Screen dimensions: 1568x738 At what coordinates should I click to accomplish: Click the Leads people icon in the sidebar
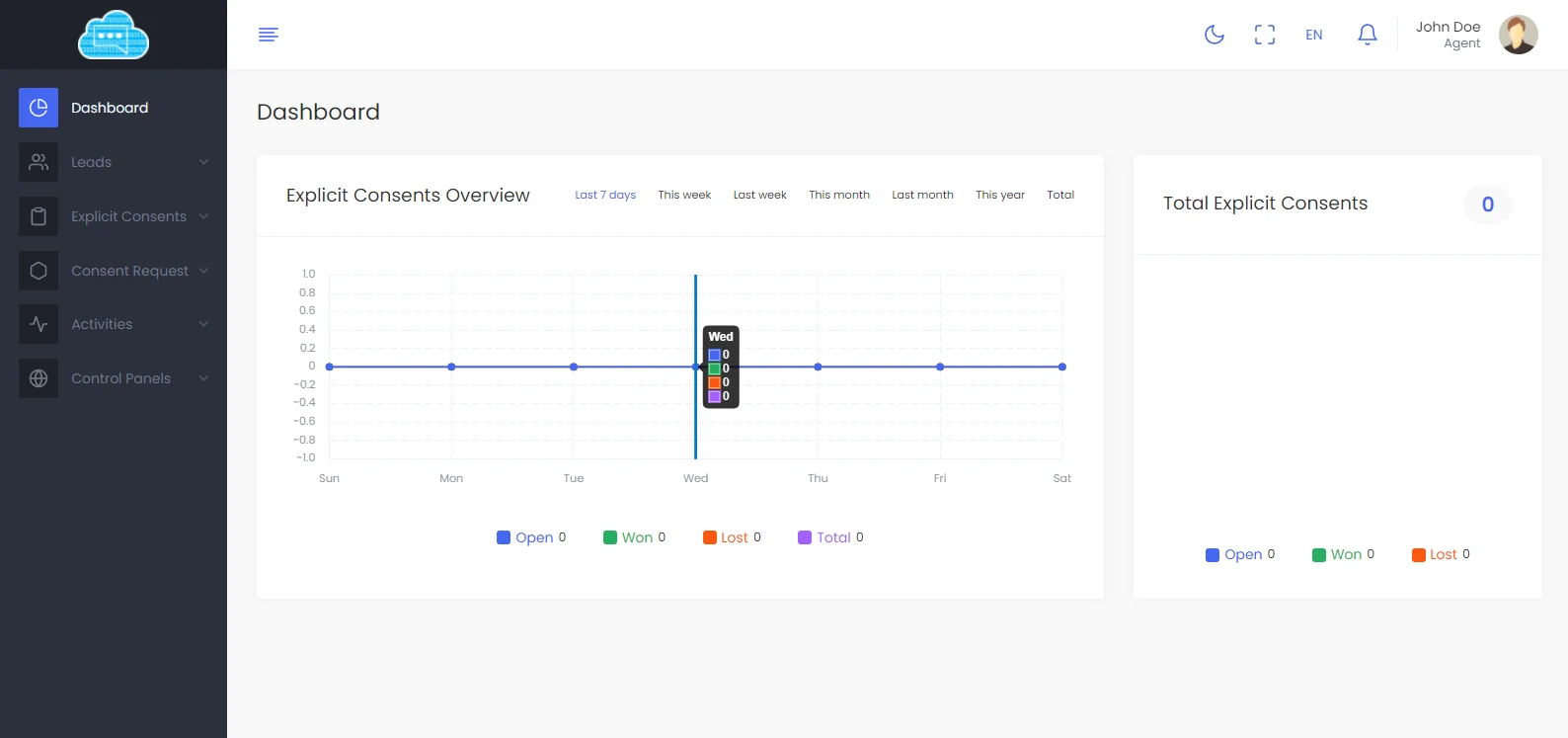click(39, 162)
